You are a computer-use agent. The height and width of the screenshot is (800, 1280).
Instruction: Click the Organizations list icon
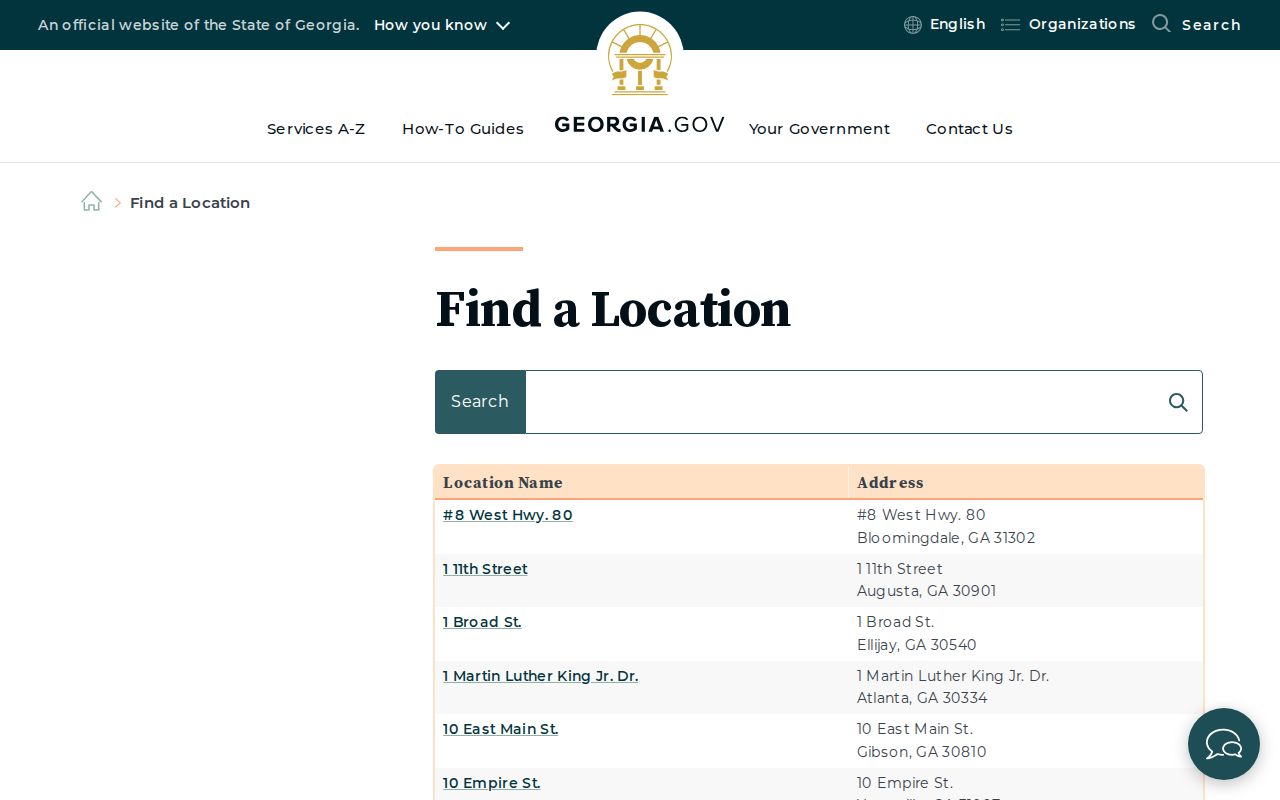point(1011,25)
